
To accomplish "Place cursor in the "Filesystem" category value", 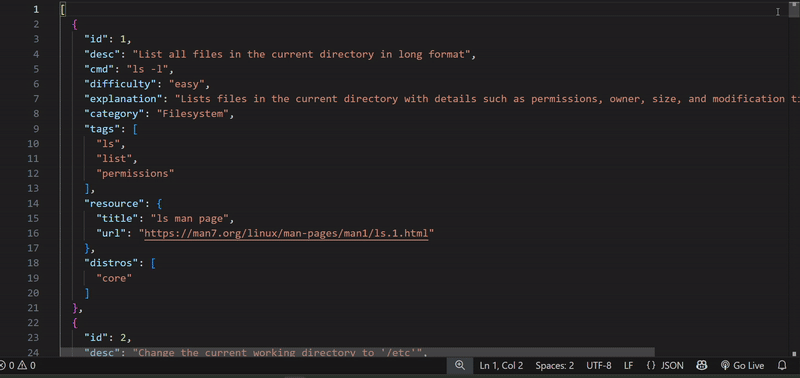I will pos(193,114).
